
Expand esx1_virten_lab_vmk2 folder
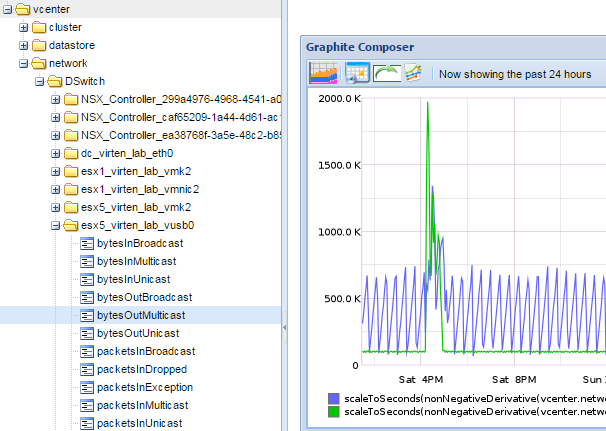[x=56, y=171]
